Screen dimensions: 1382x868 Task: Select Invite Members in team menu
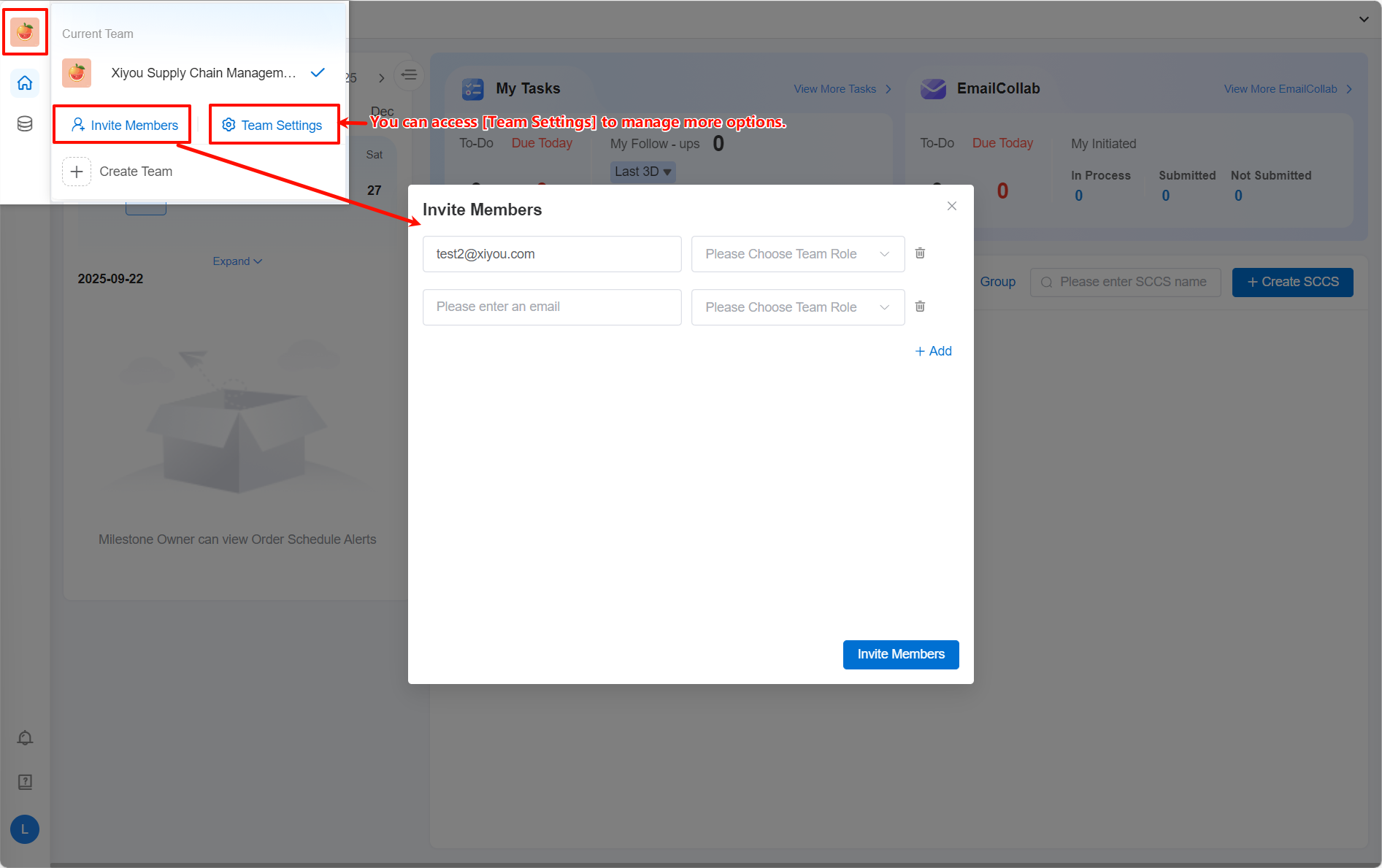tap(124, 126)
